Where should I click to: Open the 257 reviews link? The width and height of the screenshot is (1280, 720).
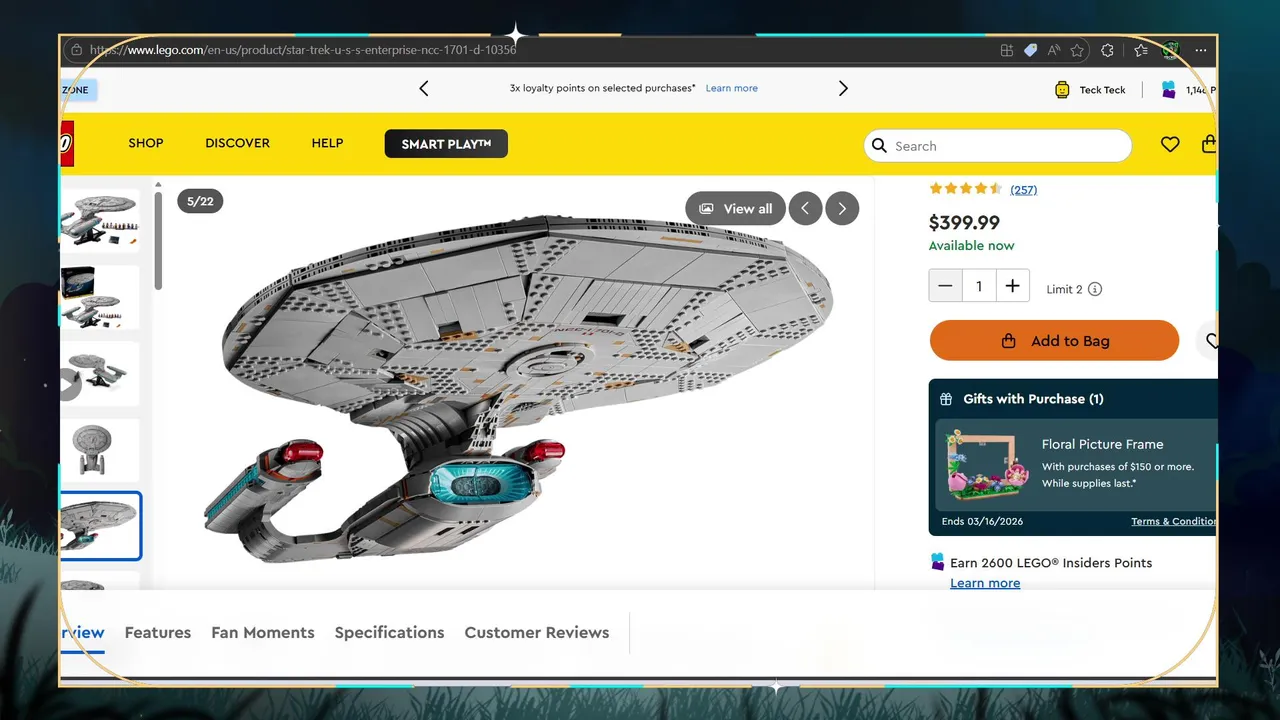point(1023,189)
